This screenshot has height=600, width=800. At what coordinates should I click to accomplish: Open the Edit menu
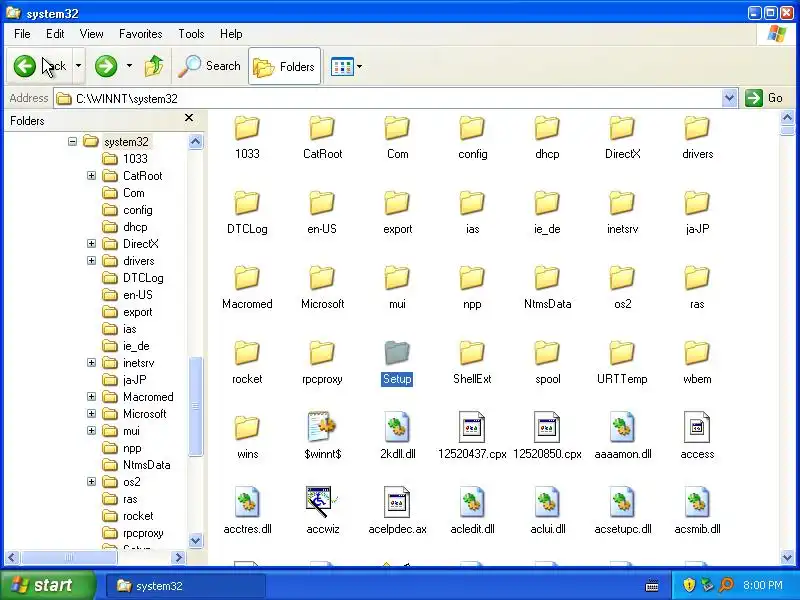click(x=55, y=34)
